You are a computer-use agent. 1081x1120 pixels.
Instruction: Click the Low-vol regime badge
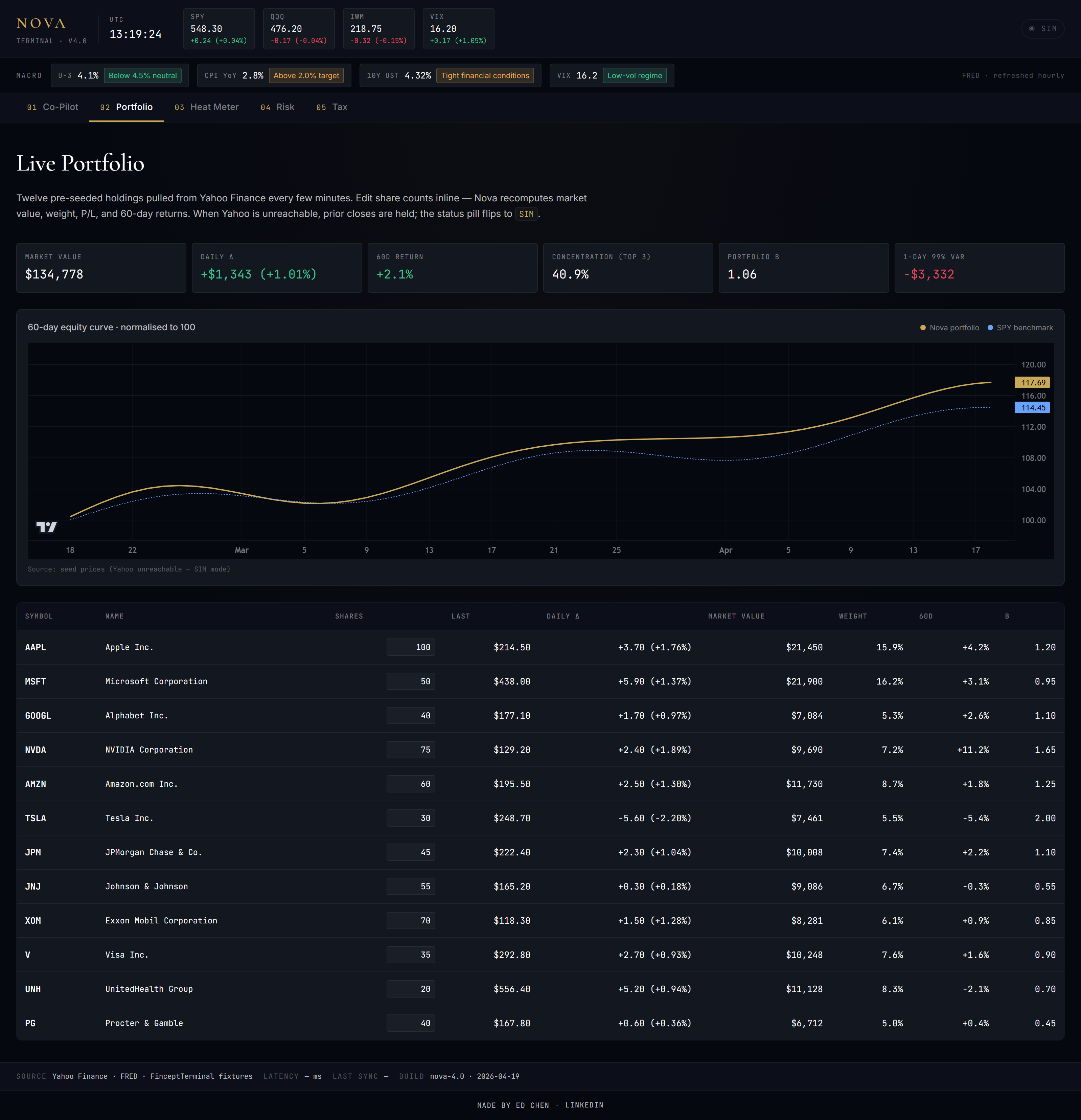pyautogui.click(x=635, y=75)
